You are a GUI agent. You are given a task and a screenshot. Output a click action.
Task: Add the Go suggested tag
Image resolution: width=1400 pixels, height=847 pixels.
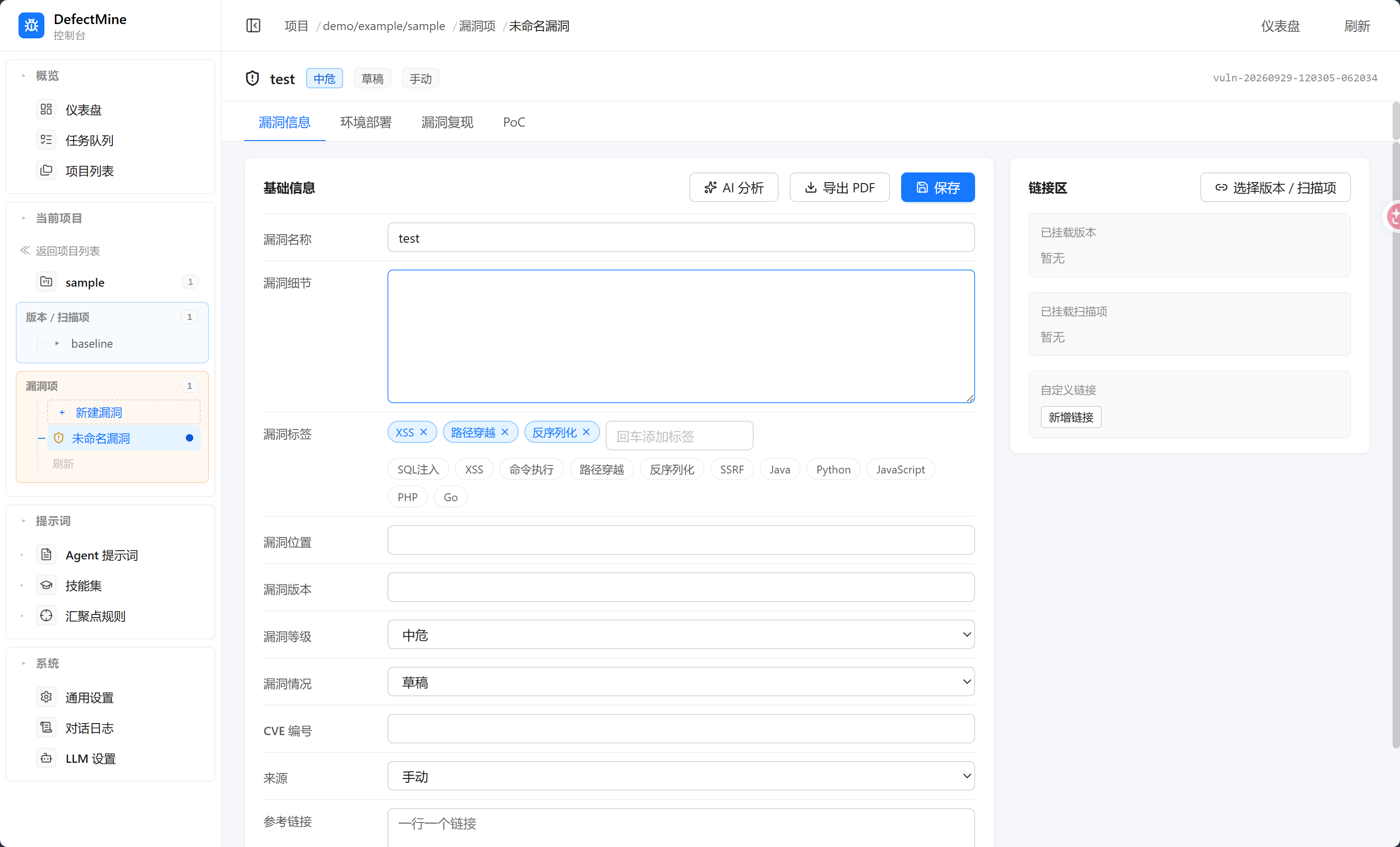click(451, 497)
